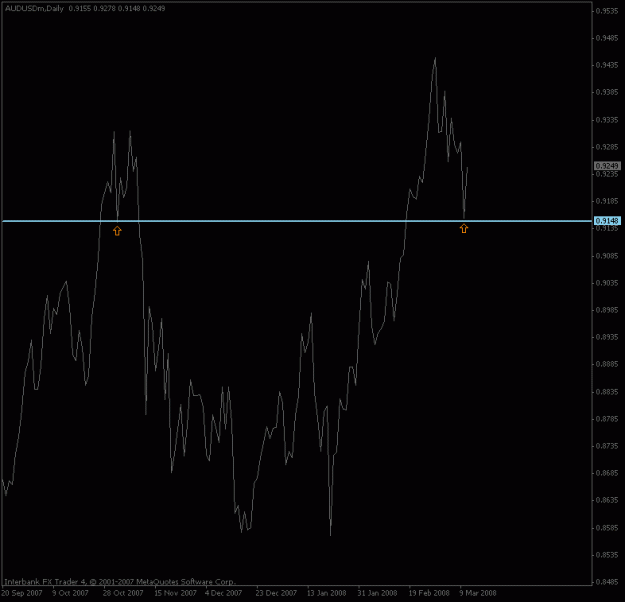Click the 23 Dec 2007 date label
625x602 pixels.
click(276, 593)
